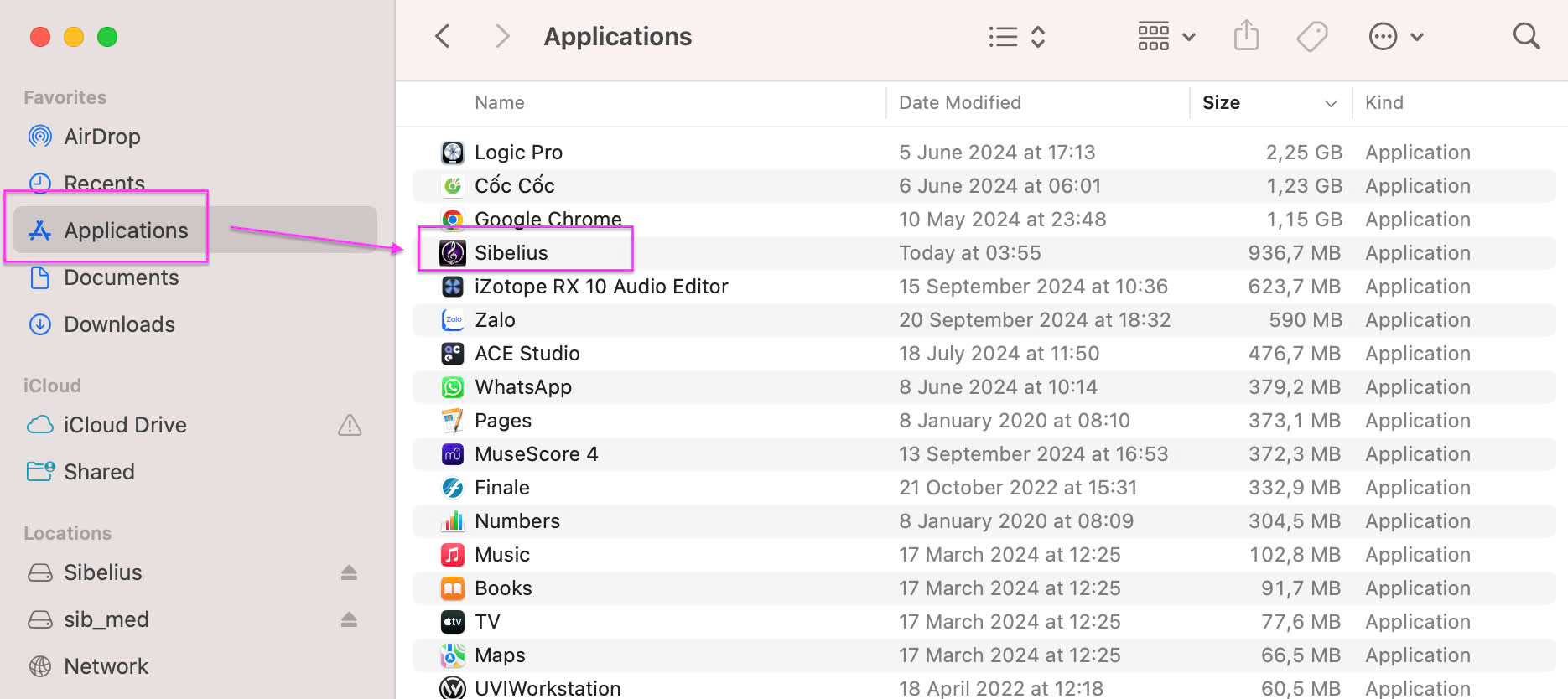Click the iZotope RX 10 icon
The width and height of the screenshot is (1568, 699).
(453, 286)
